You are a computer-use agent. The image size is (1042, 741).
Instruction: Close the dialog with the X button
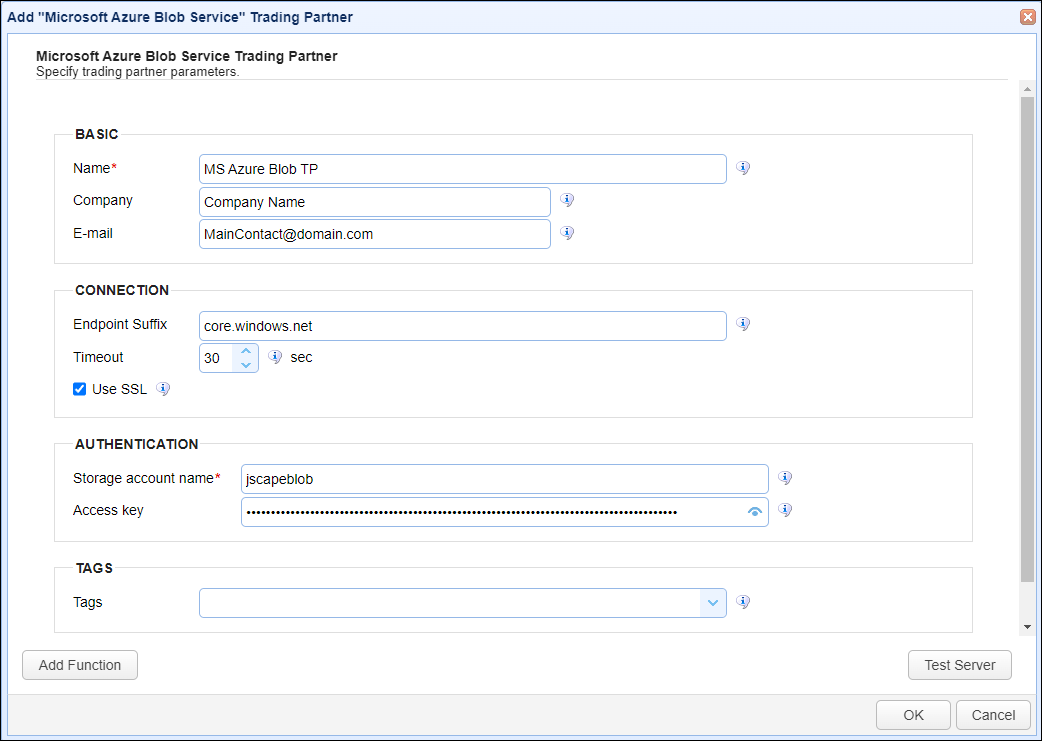click(1027, 17)
